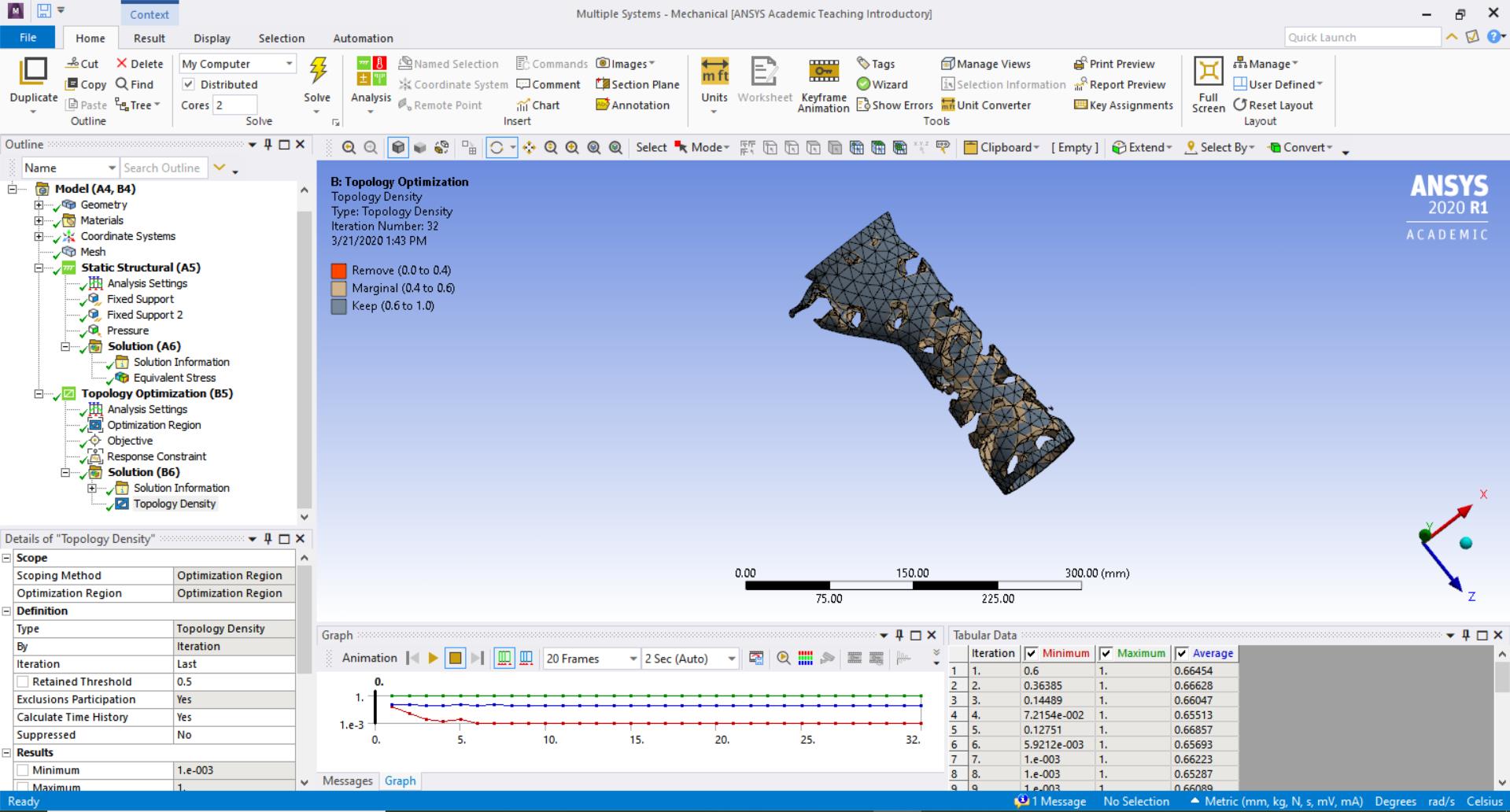Click the Keep (0.6 to 1.0) color swatch
The image size is (1510, 812).
pyautogui.click(x=338, y=306)
